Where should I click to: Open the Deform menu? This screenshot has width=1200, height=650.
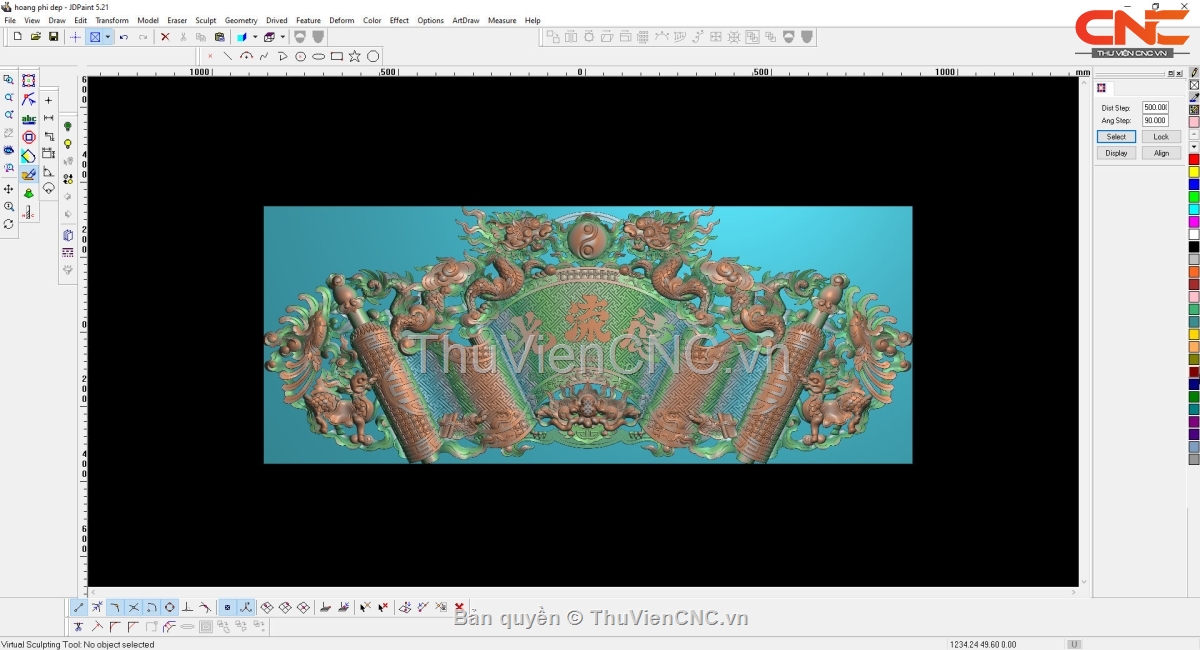[x=342, y=20]
